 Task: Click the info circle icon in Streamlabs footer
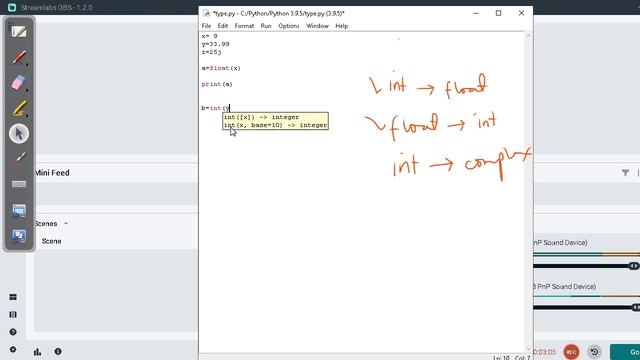pos(58,351)
